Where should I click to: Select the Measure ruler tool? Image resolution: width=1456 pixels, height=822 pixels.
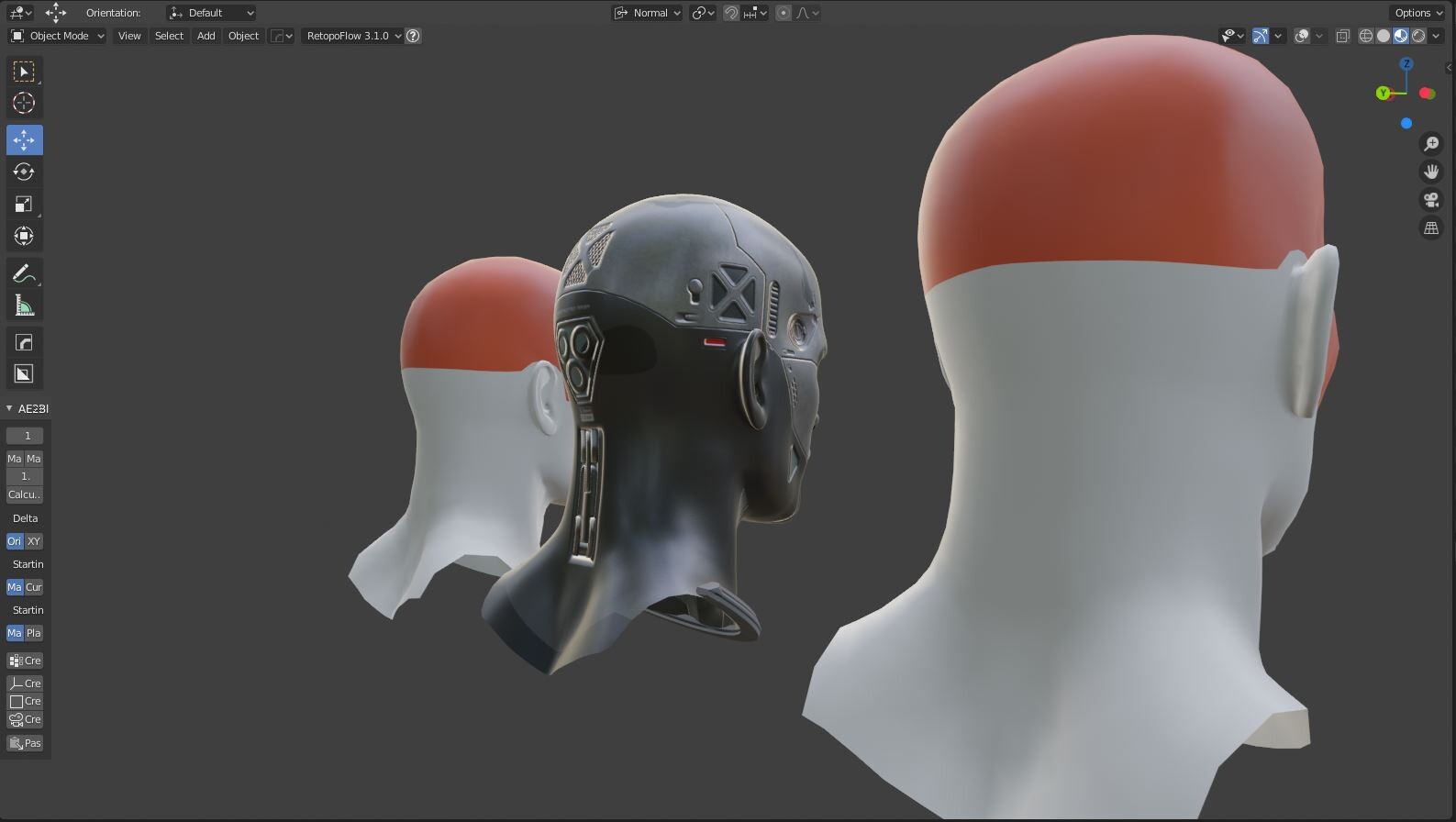[24, 306]
